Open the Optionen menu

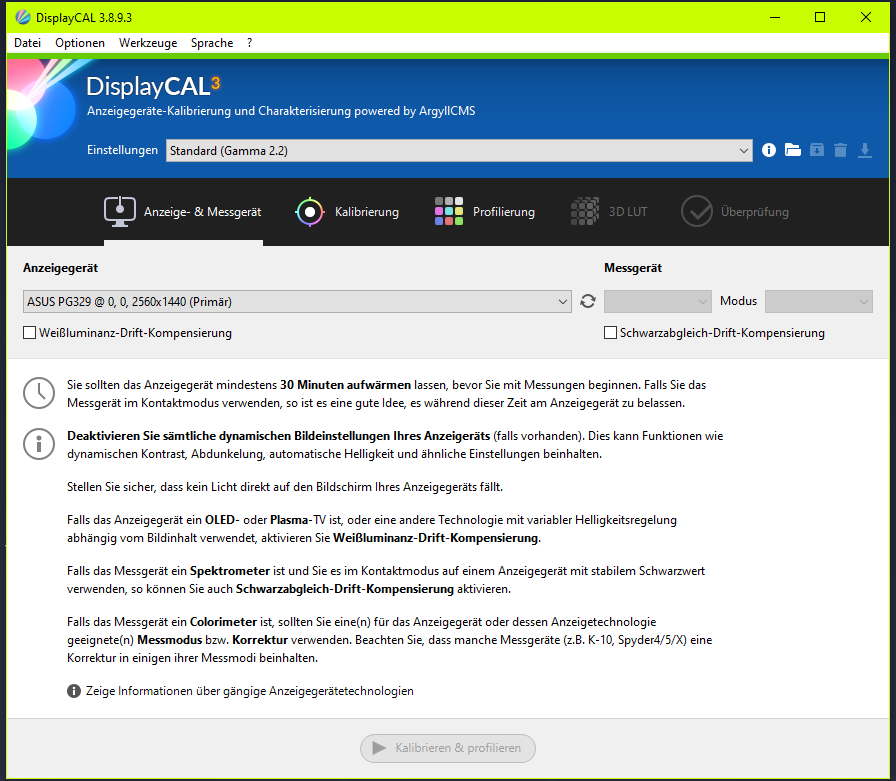[80, 43]
